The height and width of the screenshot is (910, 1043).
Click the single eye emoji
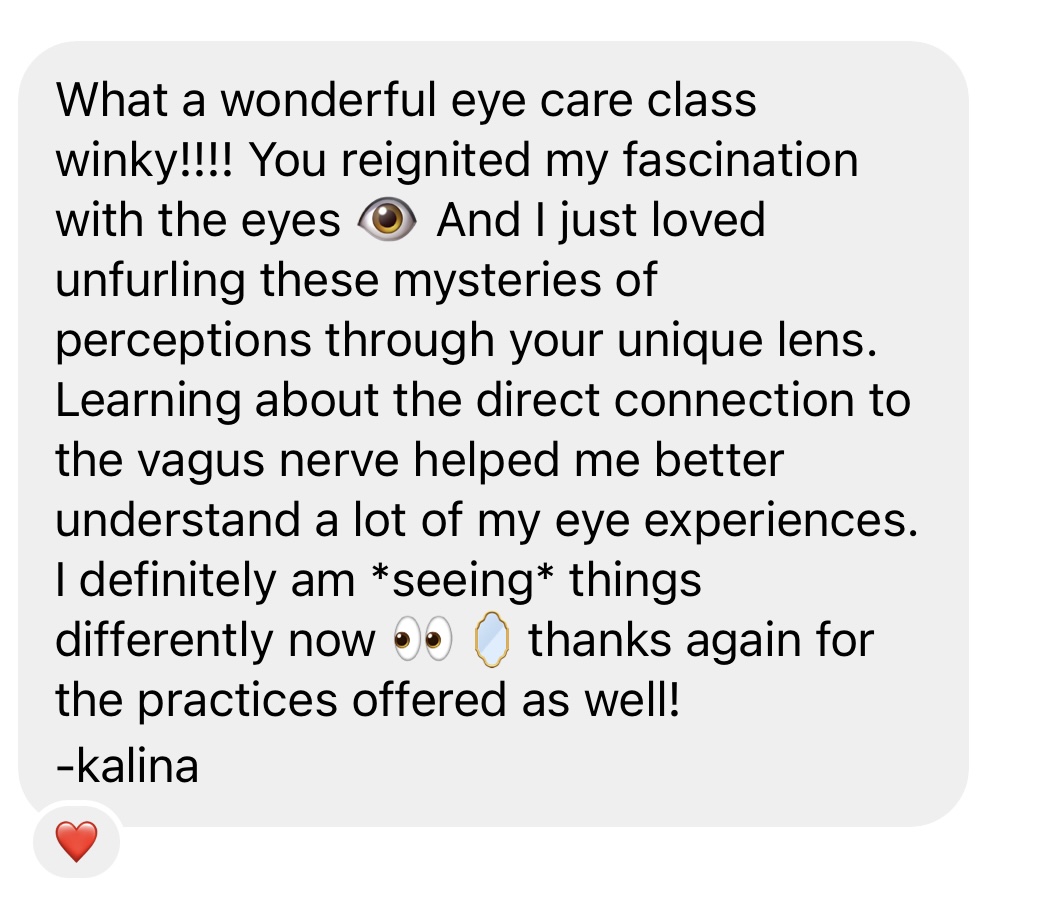[x=387, y=220]
